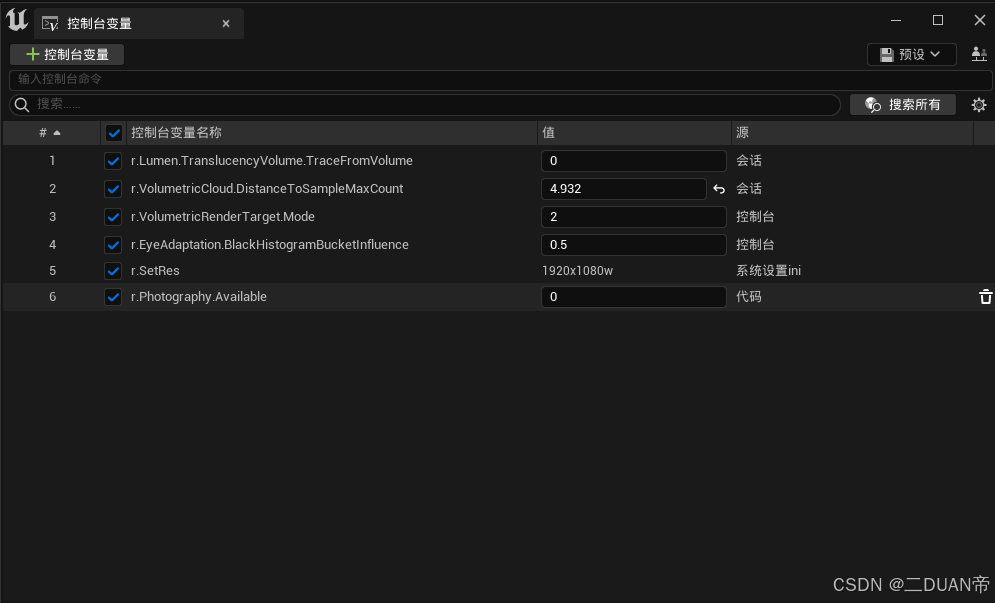995x603 pixels.
Task: Click 系统设置ini source text
Action: 768,270
